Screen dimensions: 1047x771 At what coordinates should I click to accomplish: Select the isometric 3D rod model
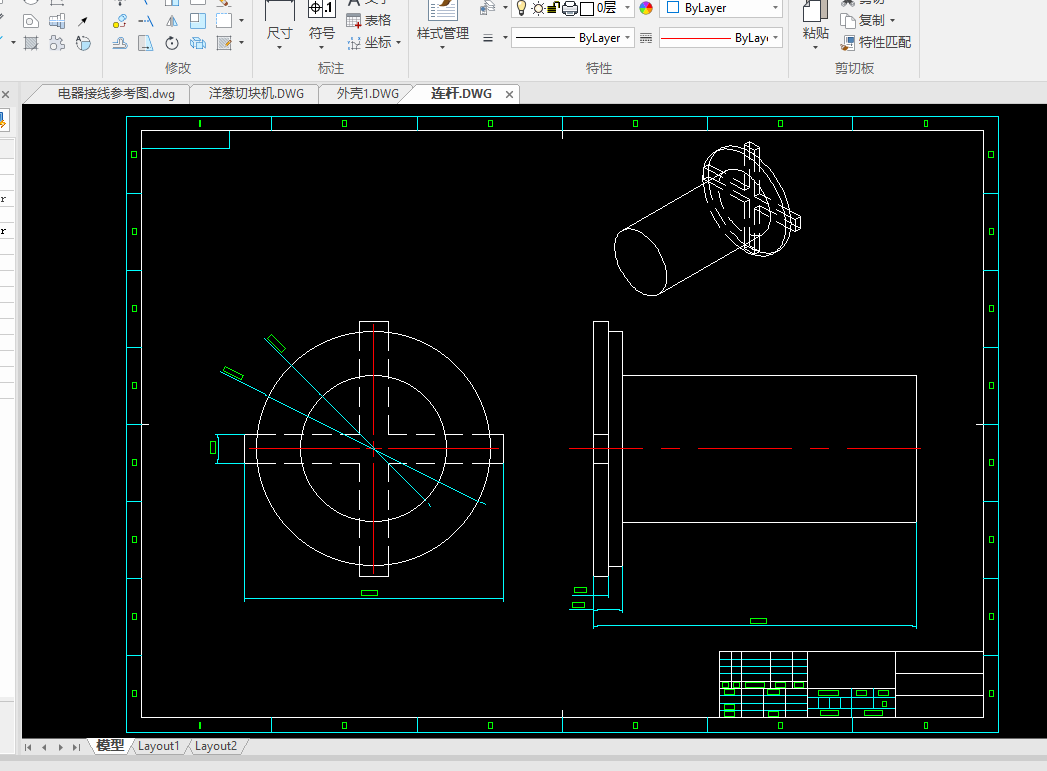point(707,219)
